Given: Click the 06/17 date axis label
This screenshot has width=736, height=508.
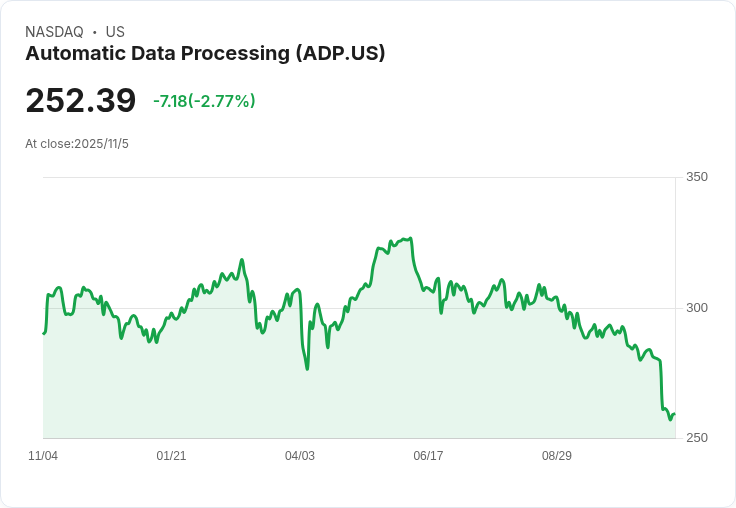Looking at the screenshot, I should click(x=428, y=456).
